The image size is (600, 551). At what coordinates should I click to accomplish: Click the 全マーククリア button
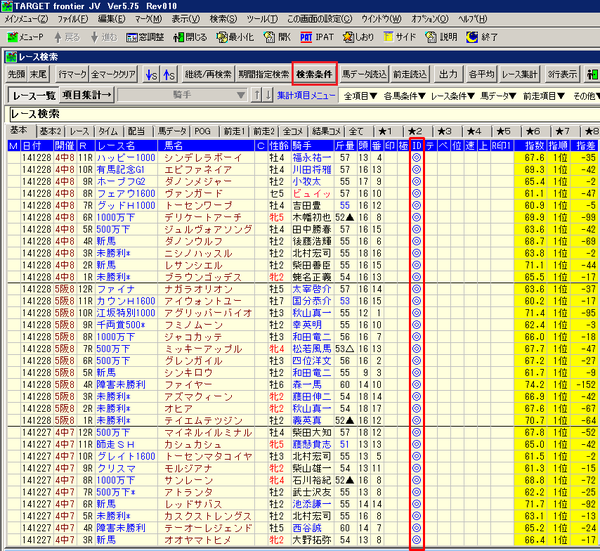coord(113,74)
